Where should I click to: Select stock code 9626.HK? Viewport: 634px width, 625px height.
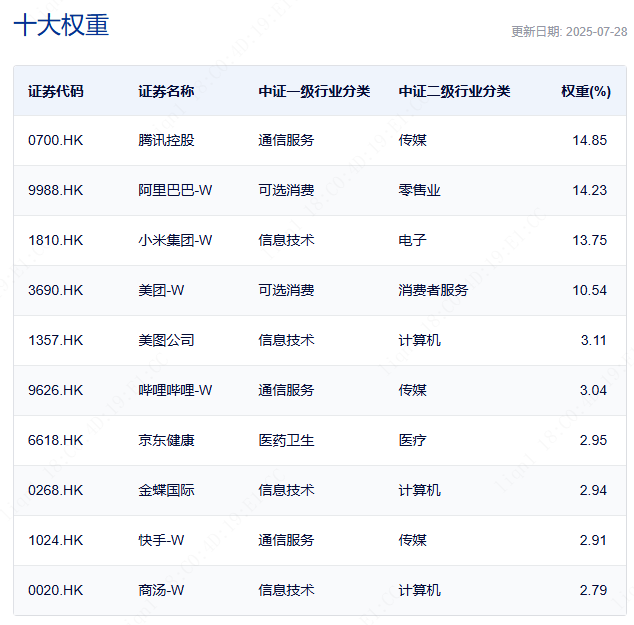tap(55, 390)
